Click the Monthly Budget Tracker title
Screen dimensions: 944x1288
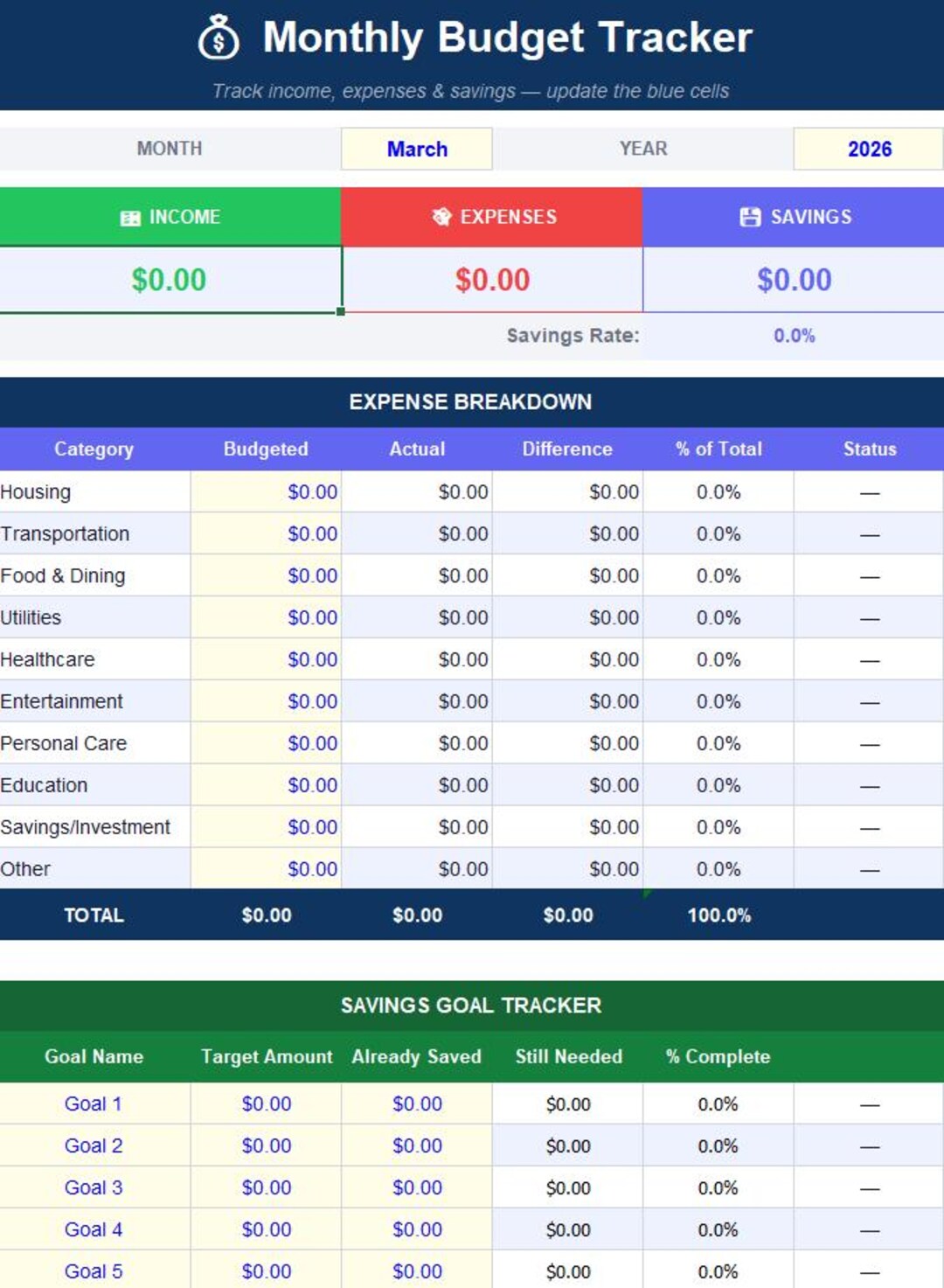pyautogui.click(x=507, y=38)
